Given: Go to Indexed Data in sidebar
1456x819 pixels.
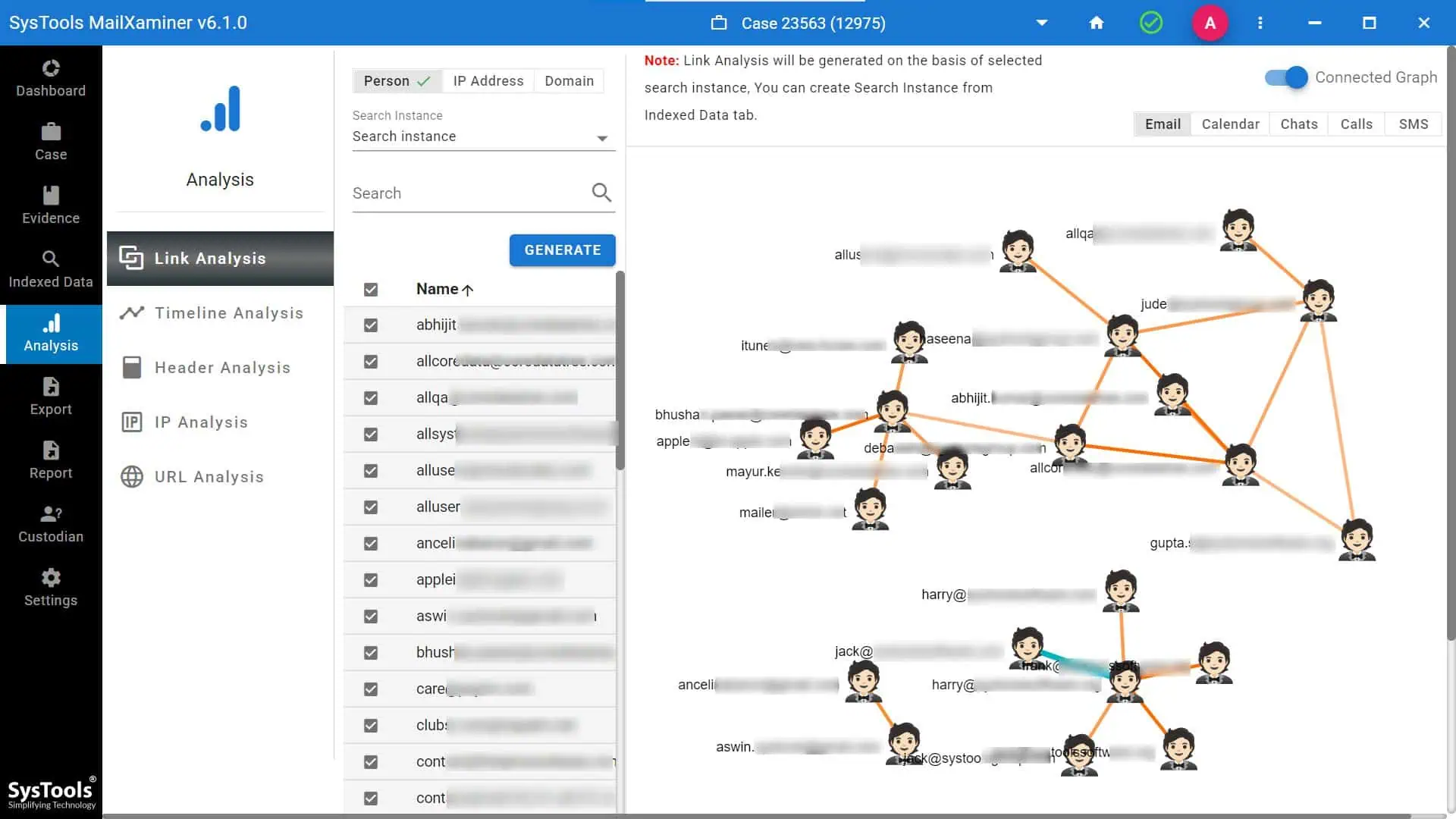Looking at the screenshot, I should click(x=51, y=269).
